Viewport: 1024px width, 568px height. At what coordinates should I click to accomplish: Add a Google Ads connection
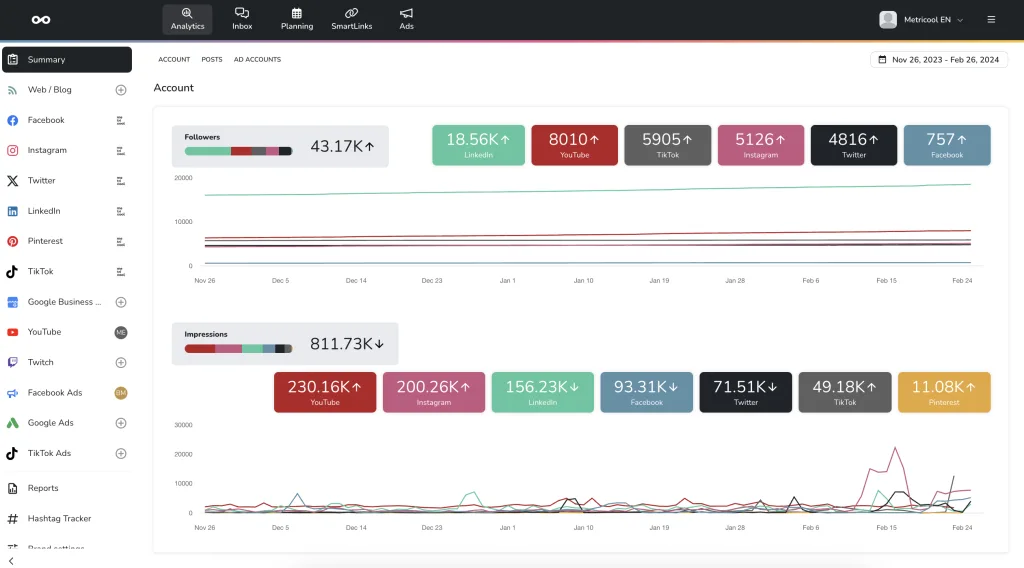(121, 423)
